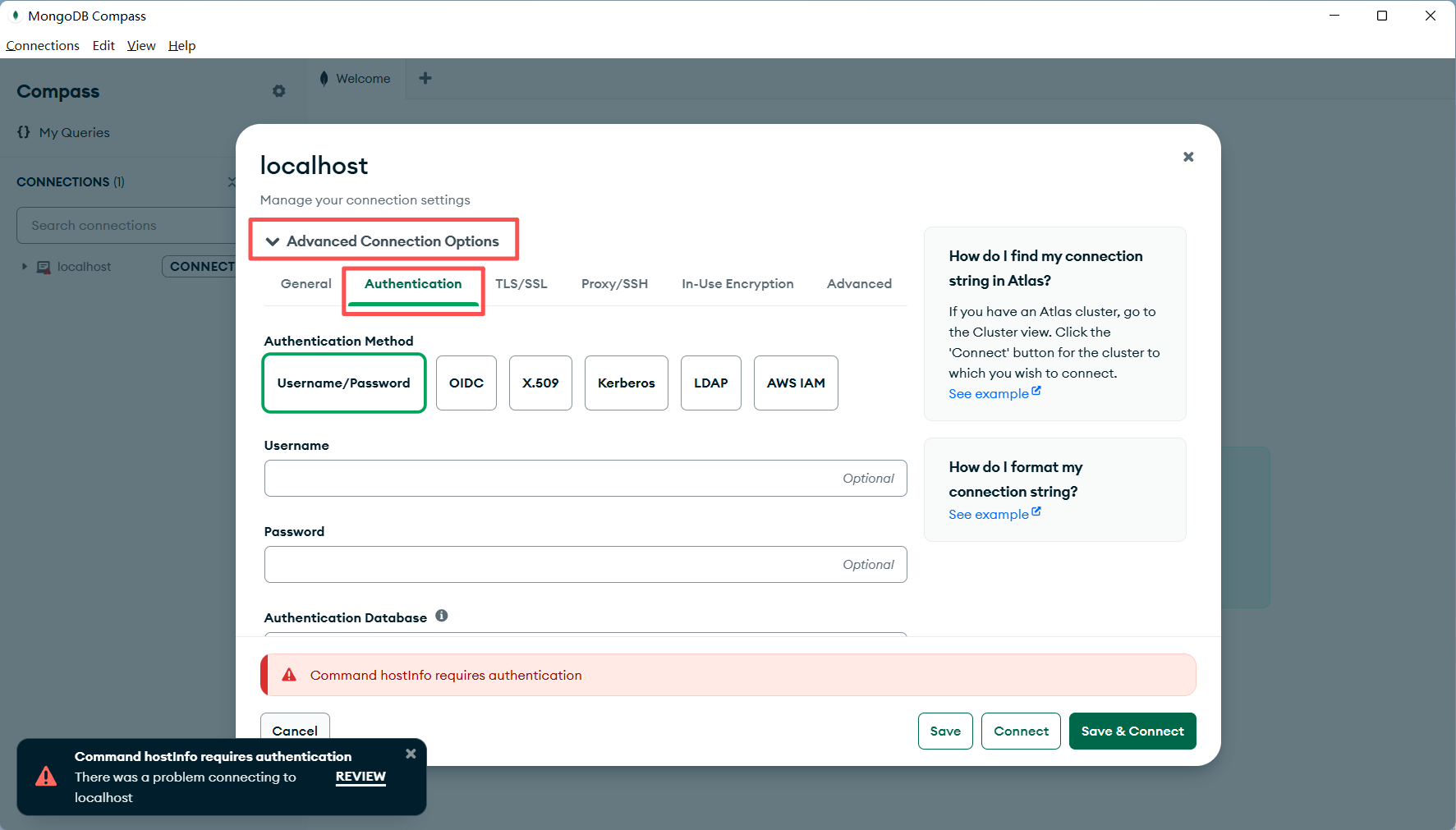Select OIDC authentication method

(466, 383)
